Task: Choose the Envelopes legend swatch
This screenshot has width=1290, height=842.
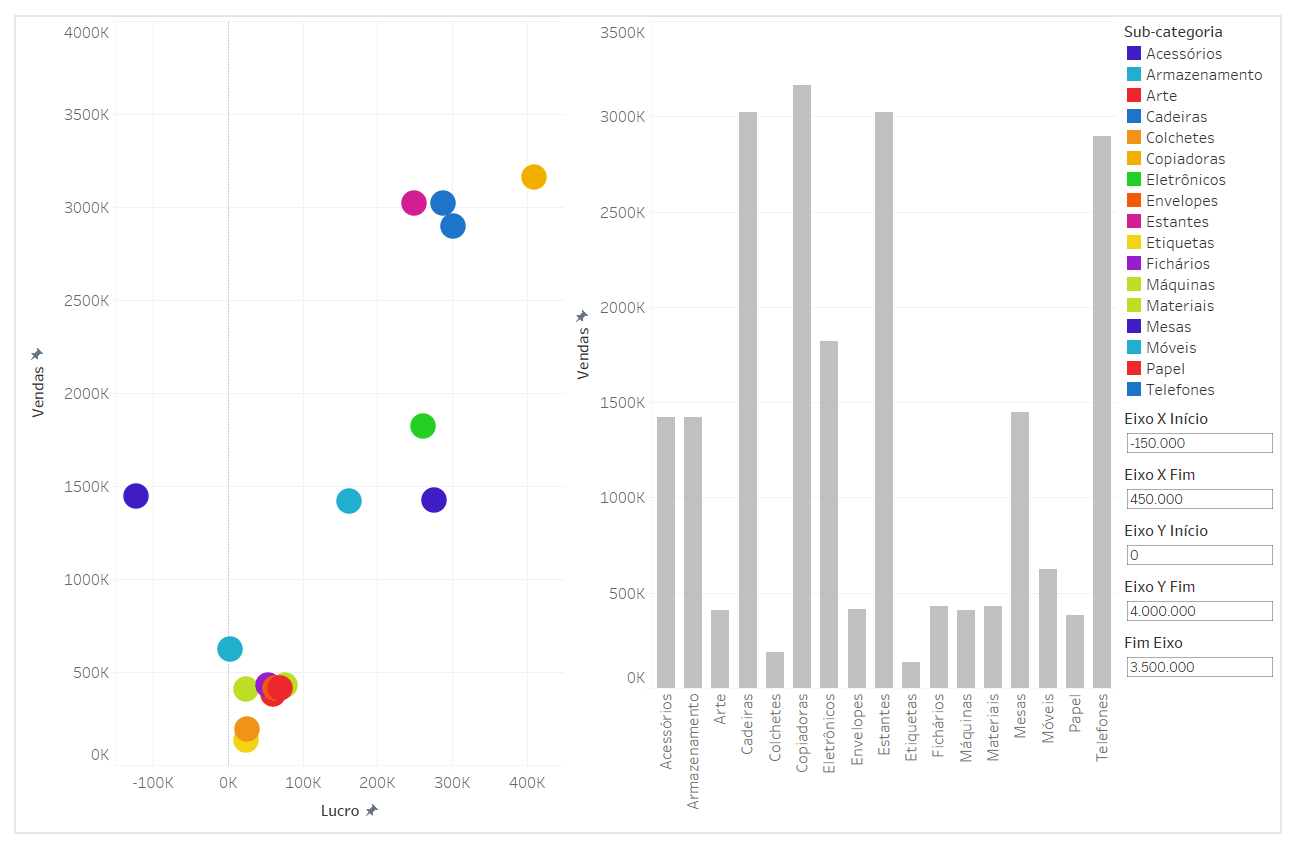Action: [x=1134, y=201]
